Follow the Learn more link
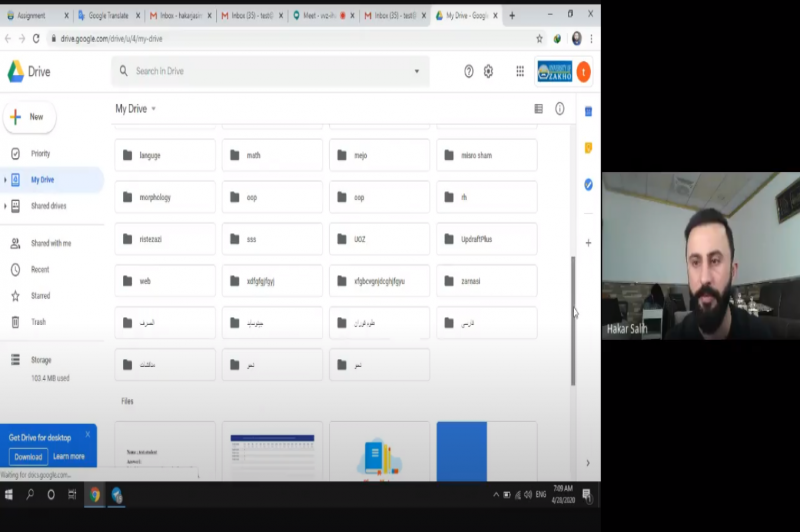 click(69, 456)
